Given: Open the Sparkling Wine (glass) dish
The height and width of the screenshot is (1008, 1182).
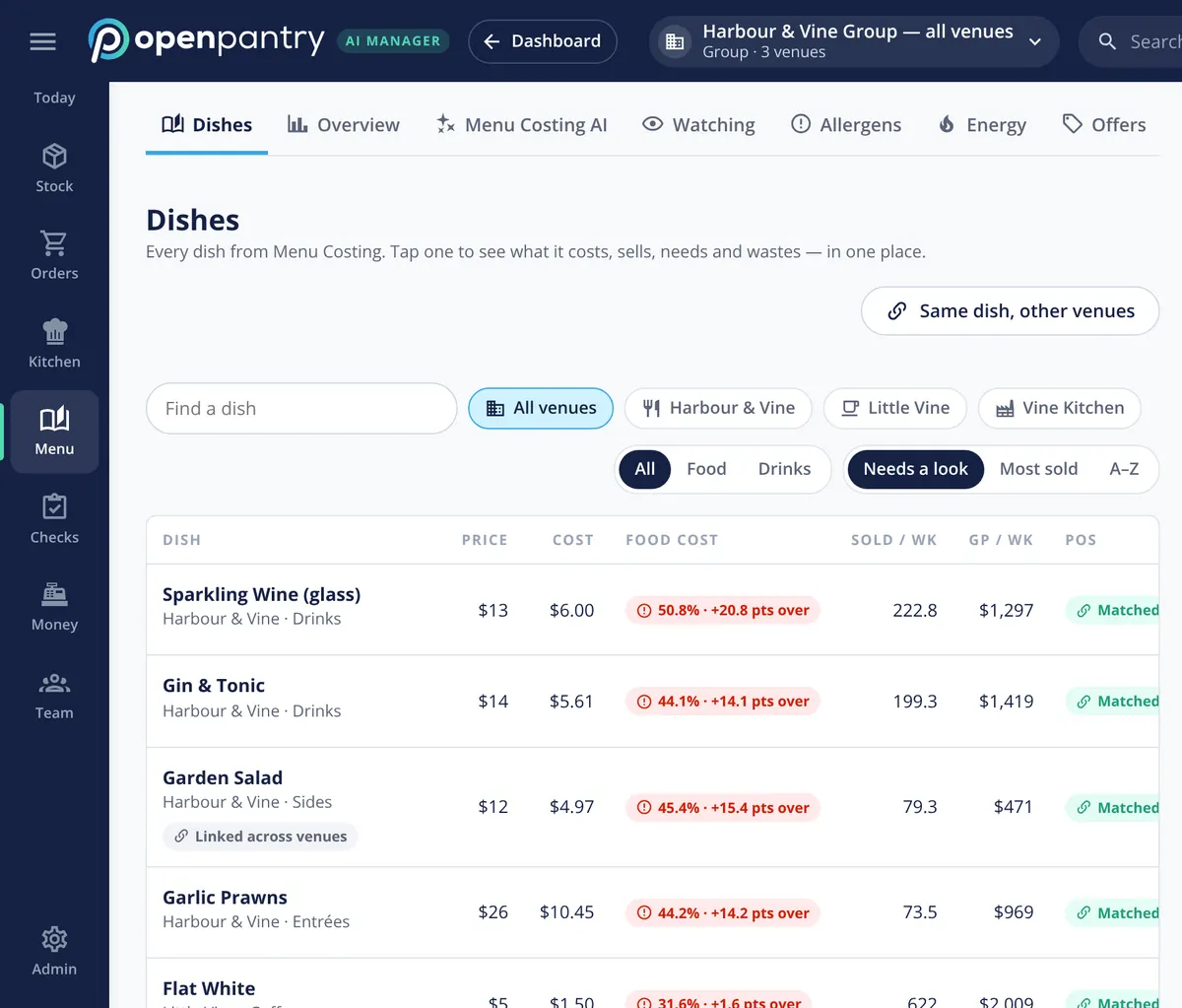Looking at the screenshot, I should [652, 610].
